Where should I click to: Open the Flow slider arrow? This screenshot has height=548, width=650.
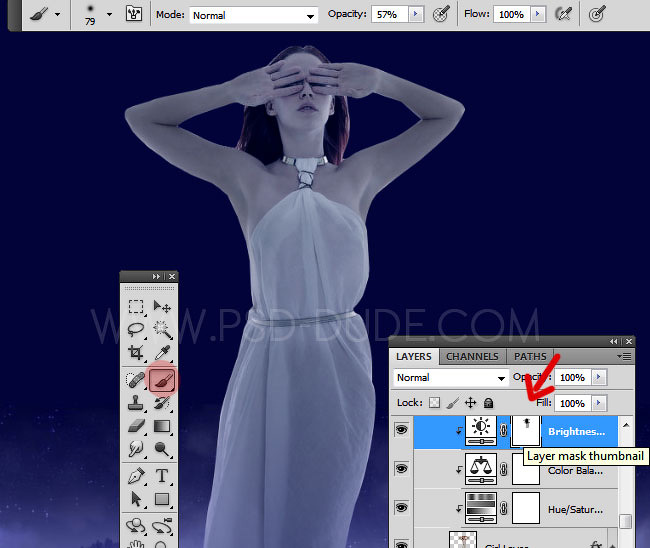pyautogui.click(x=538, y=14)
